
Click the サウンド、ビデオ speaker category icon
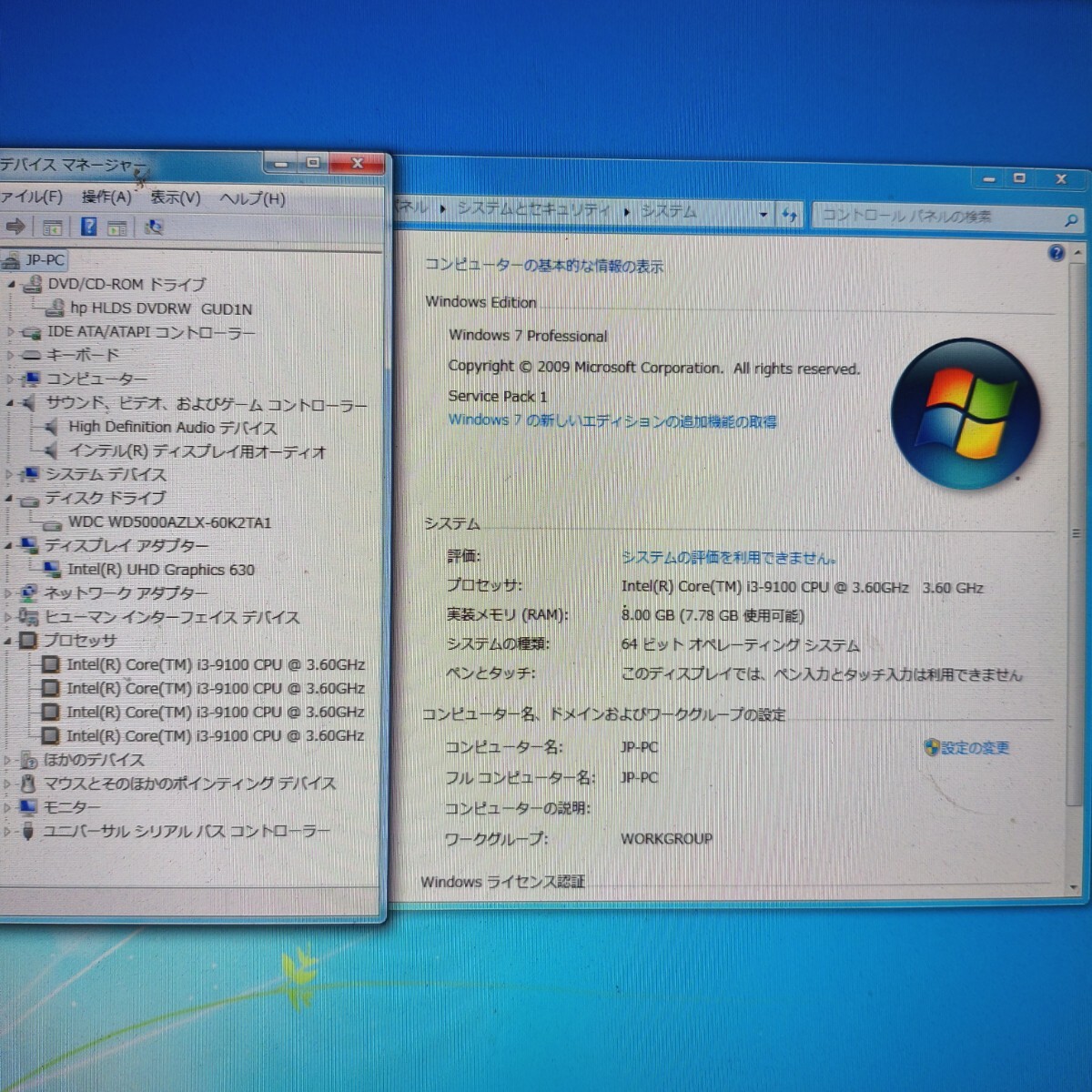31,403
